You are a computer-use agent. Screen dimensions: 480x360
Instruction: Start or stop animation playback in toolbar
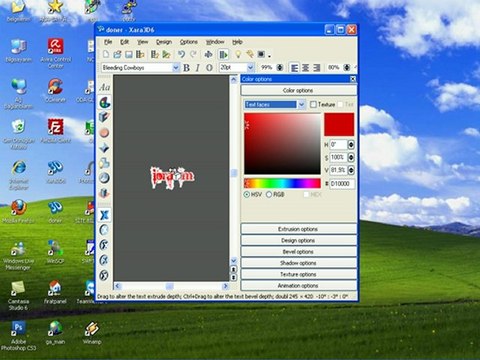point(223,54)
